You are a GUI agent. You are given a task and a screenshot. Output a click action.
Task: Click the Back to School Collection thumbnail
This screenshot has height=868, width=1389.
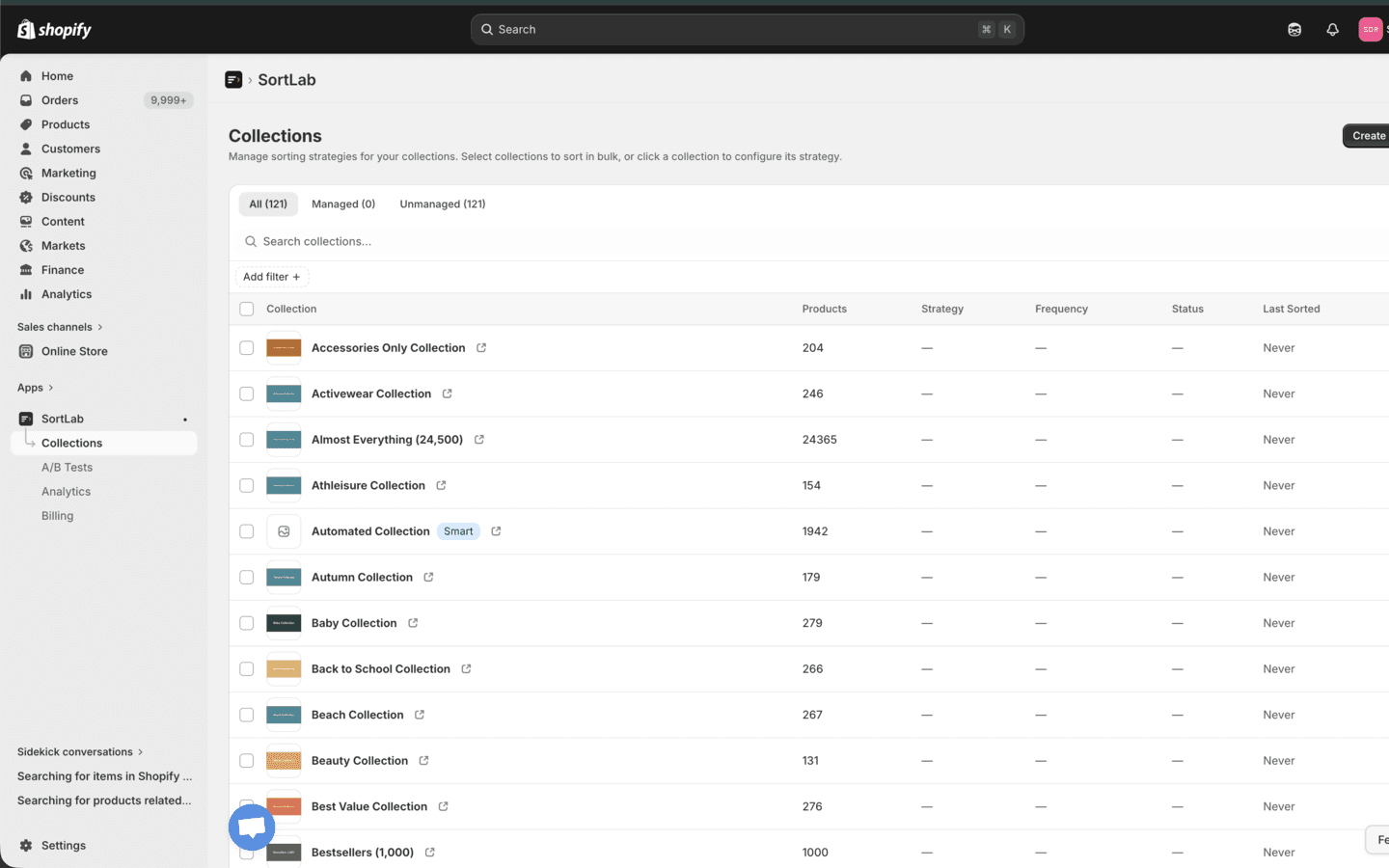click(284, 669)
